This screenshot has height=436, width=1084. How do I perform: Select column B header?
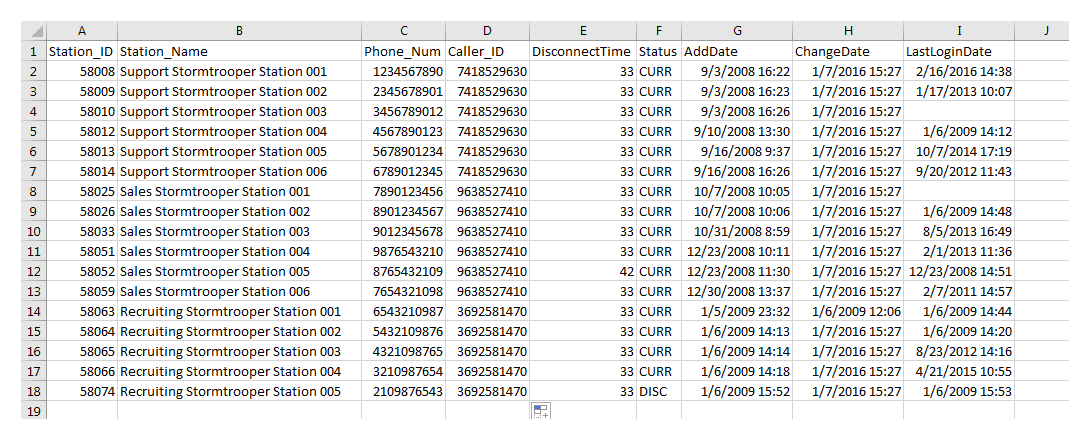tap(239, 31)
